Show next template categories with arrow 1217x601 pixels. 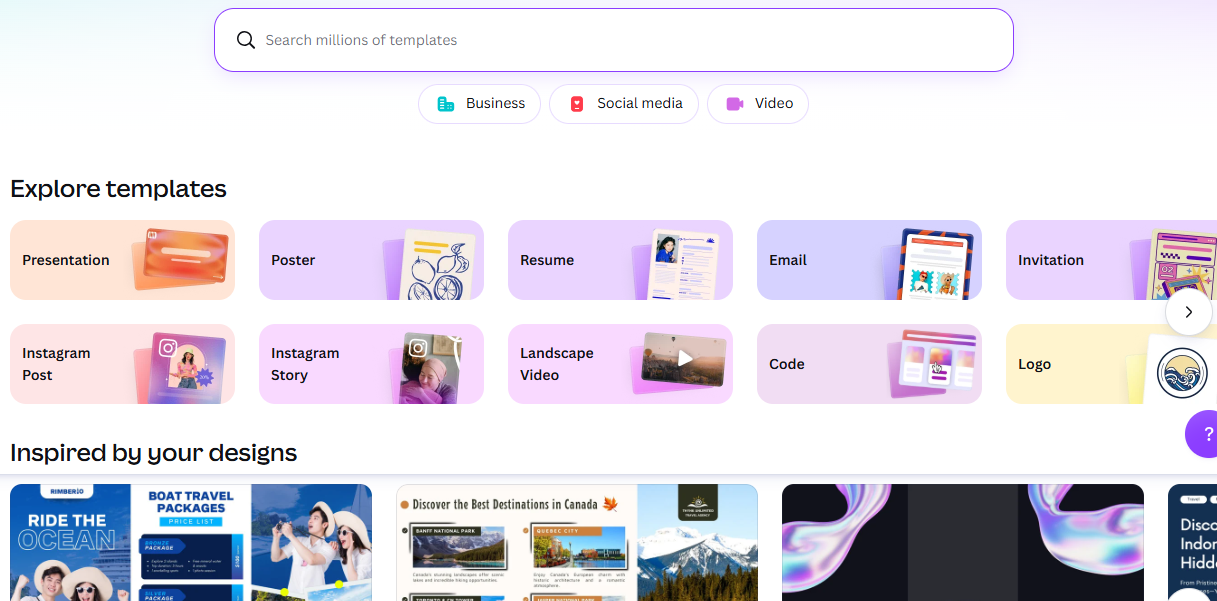pos(1189,312)
